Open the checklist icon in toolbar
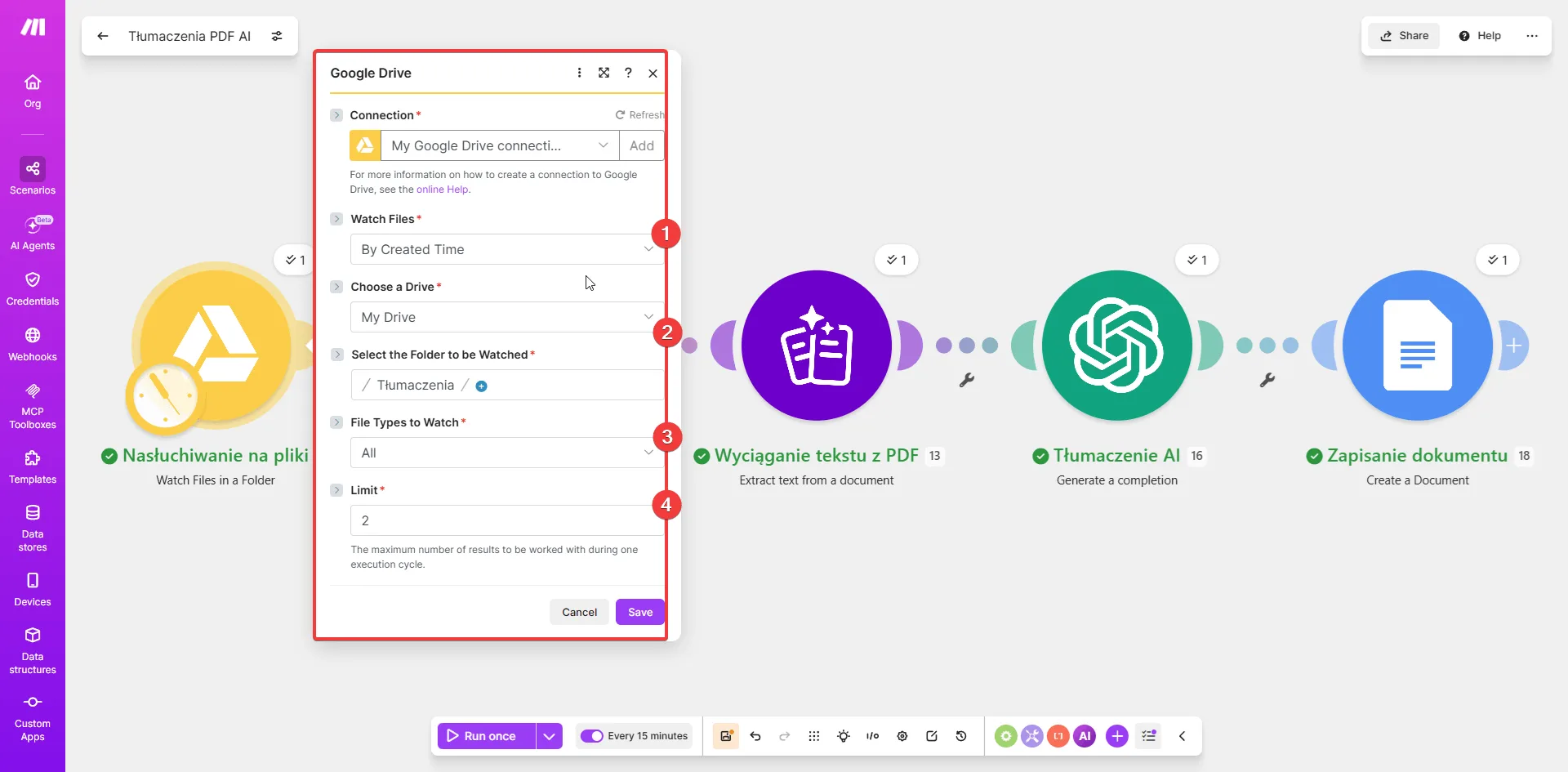Image resolution: width=1568 pixels, height=772 pixels. pos(1149,736)
